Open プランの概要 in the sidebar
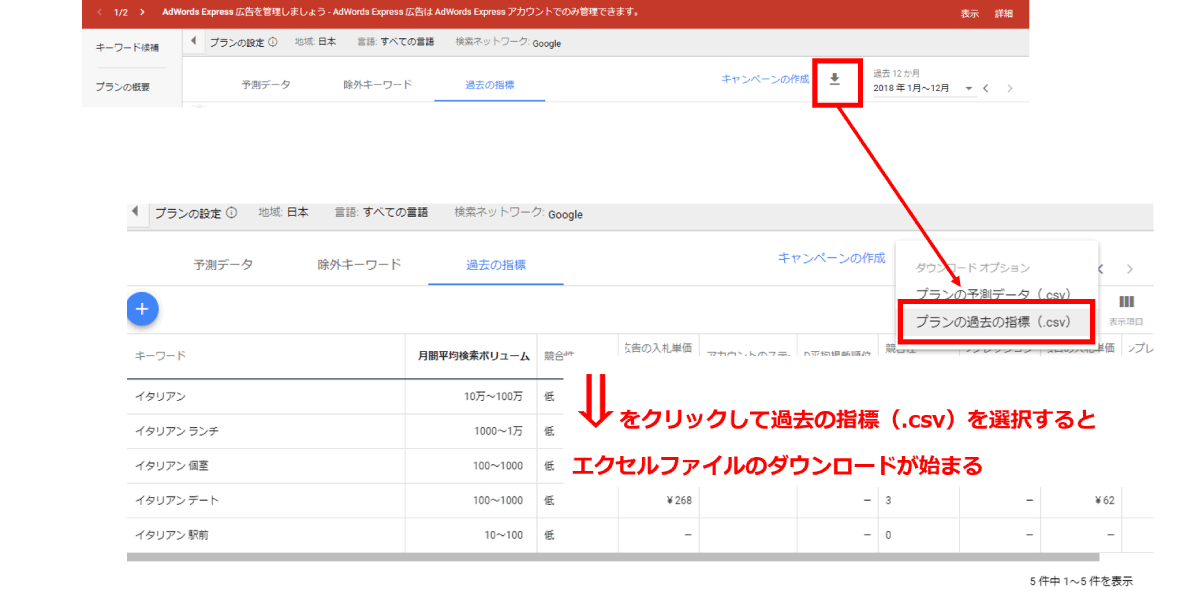This screenshot has height=600, width=1200. tap(123, 87)
